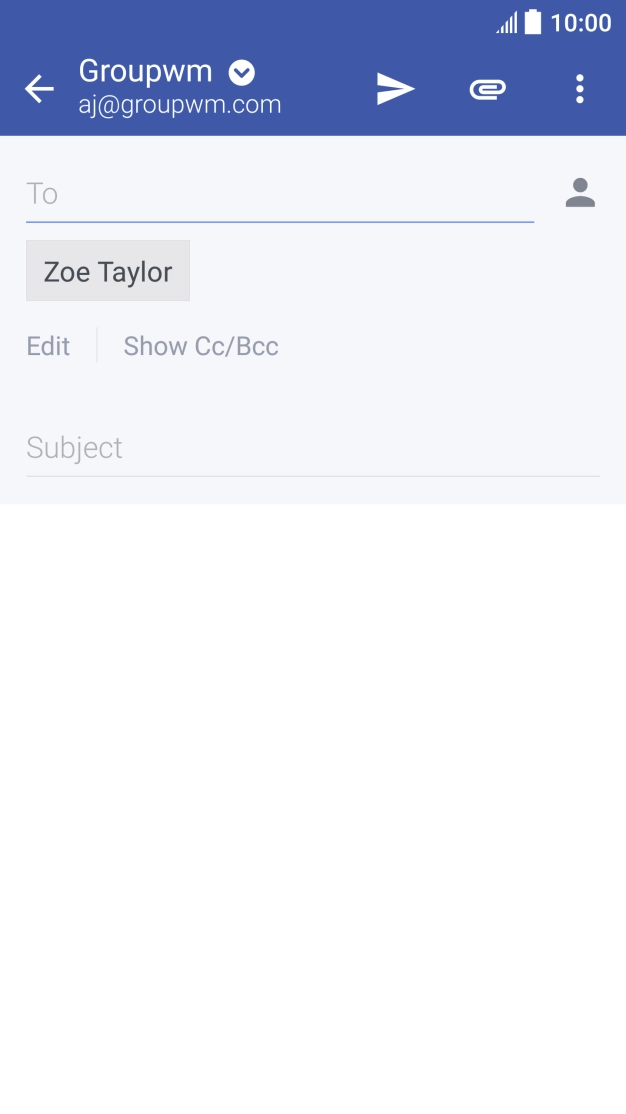The height and width of the screenshot is (1114, 626).
Task: Expand the account chevron beside Groupwm
Action: point(241,72)
